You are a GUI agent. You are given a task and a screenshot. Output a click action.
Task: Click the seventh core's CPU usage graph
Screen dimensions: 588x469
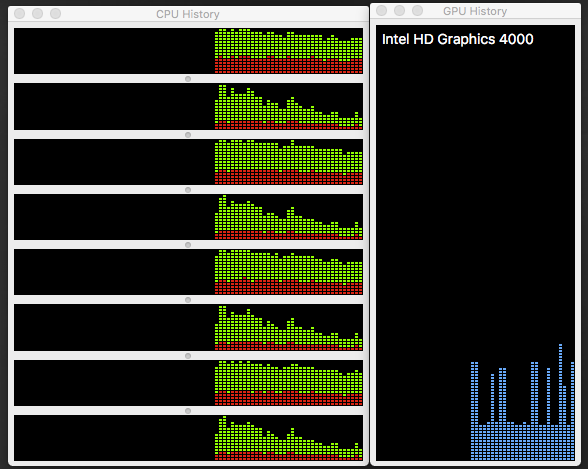tap(188, 383)
